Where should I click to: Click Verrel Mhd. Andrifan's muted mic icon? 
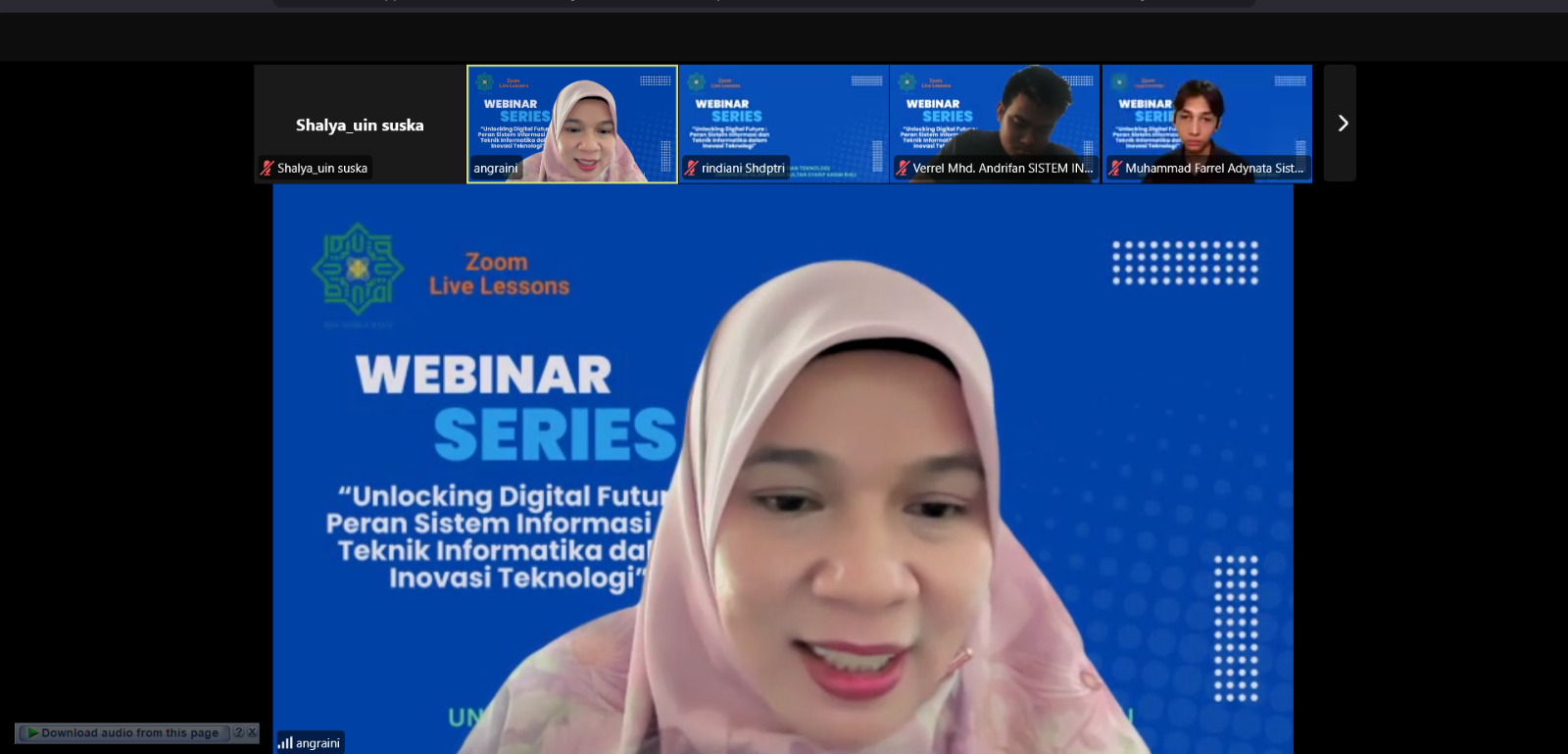pos(903,169)
